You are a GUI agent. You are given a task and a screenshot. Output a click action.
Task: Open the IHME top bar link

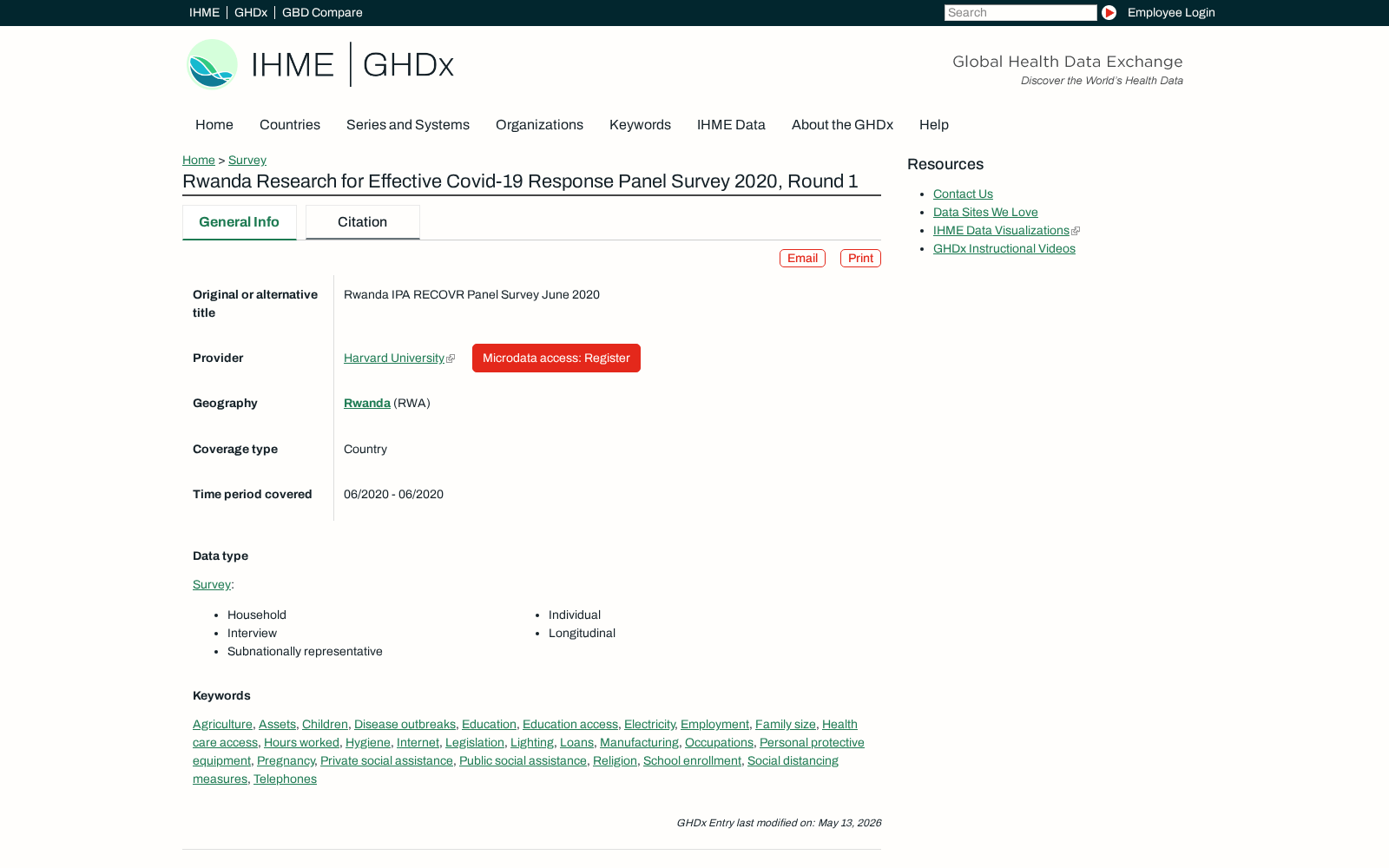click(204, 13)
